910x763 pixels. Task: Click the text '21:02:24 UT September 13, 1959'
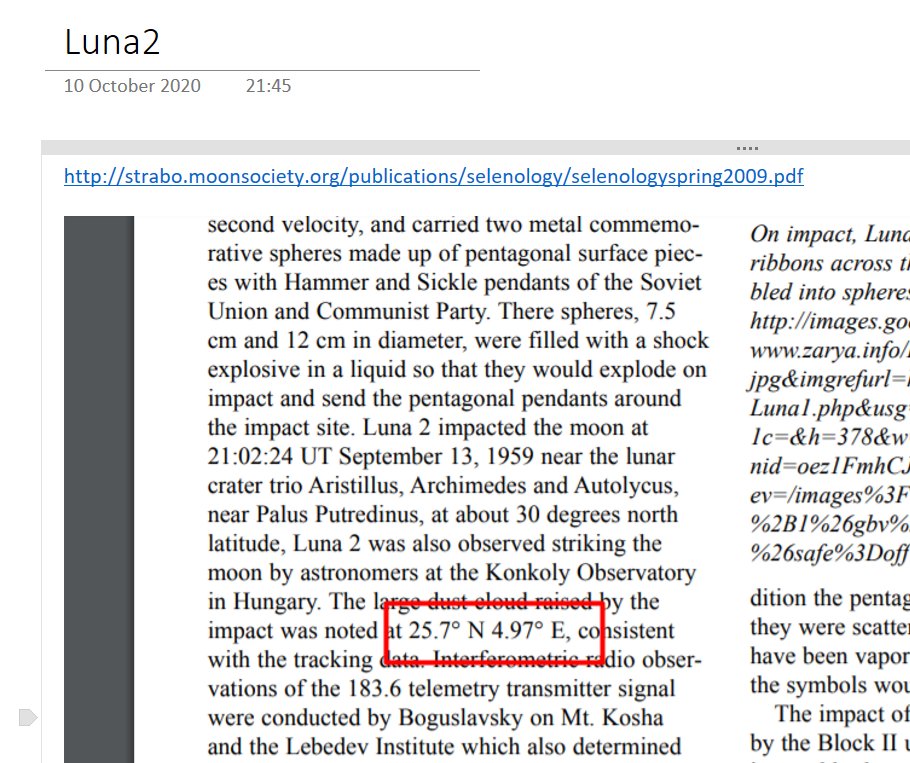370,457
